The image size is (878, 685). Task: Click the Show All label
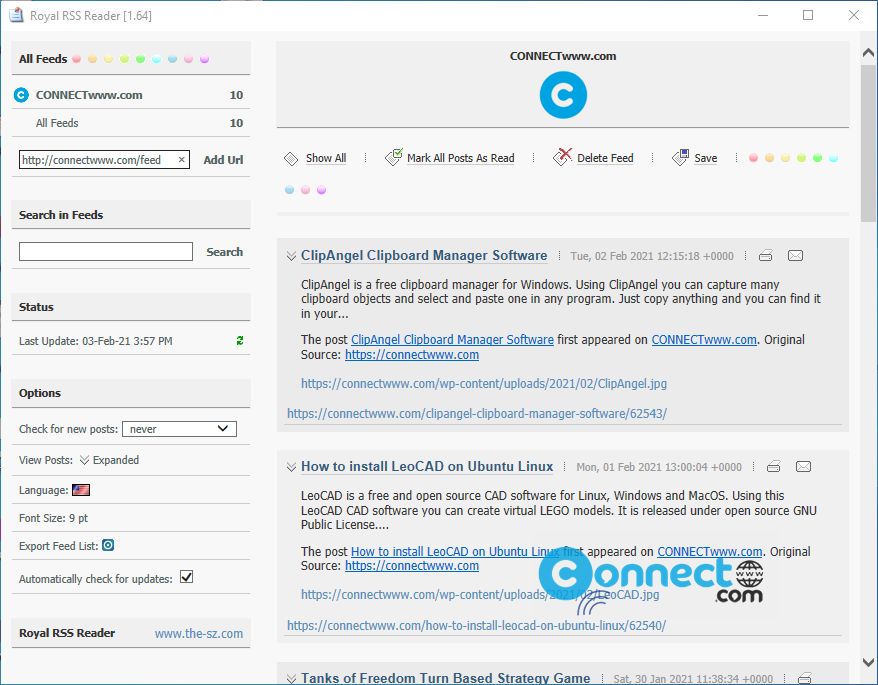[326, 158]
